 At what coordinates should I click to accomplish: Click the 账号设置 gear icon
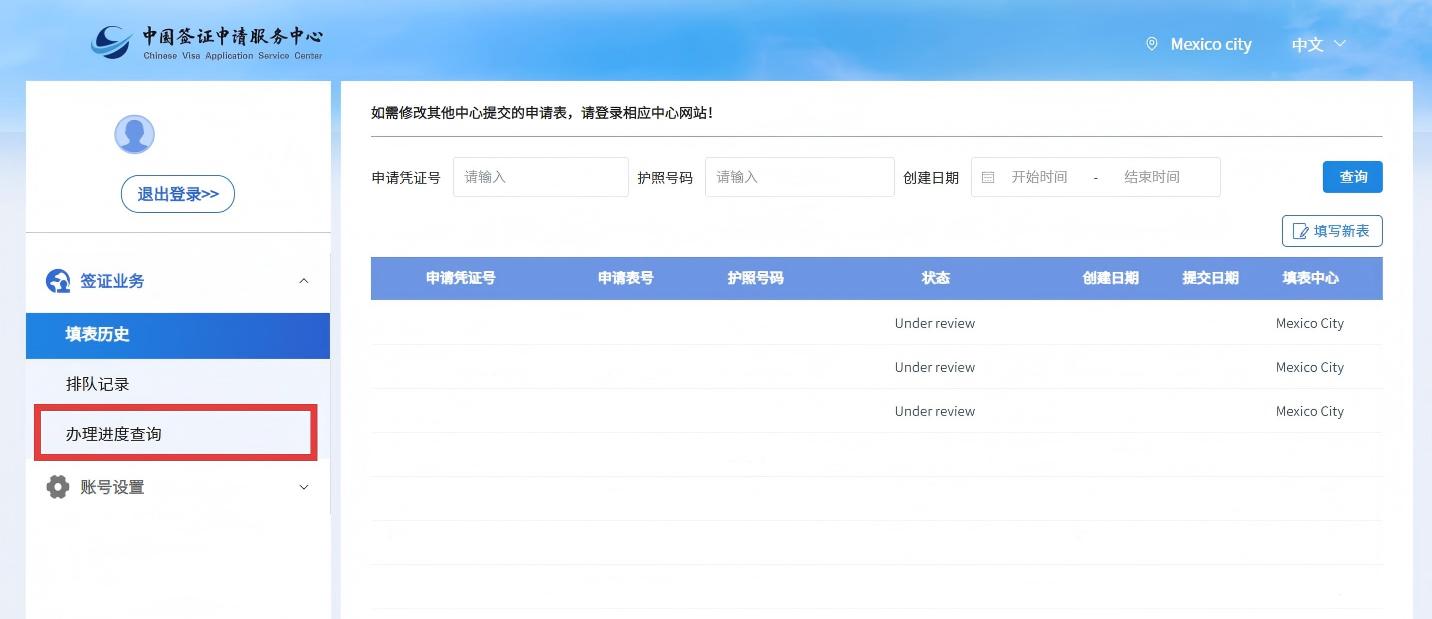point(58,487)
